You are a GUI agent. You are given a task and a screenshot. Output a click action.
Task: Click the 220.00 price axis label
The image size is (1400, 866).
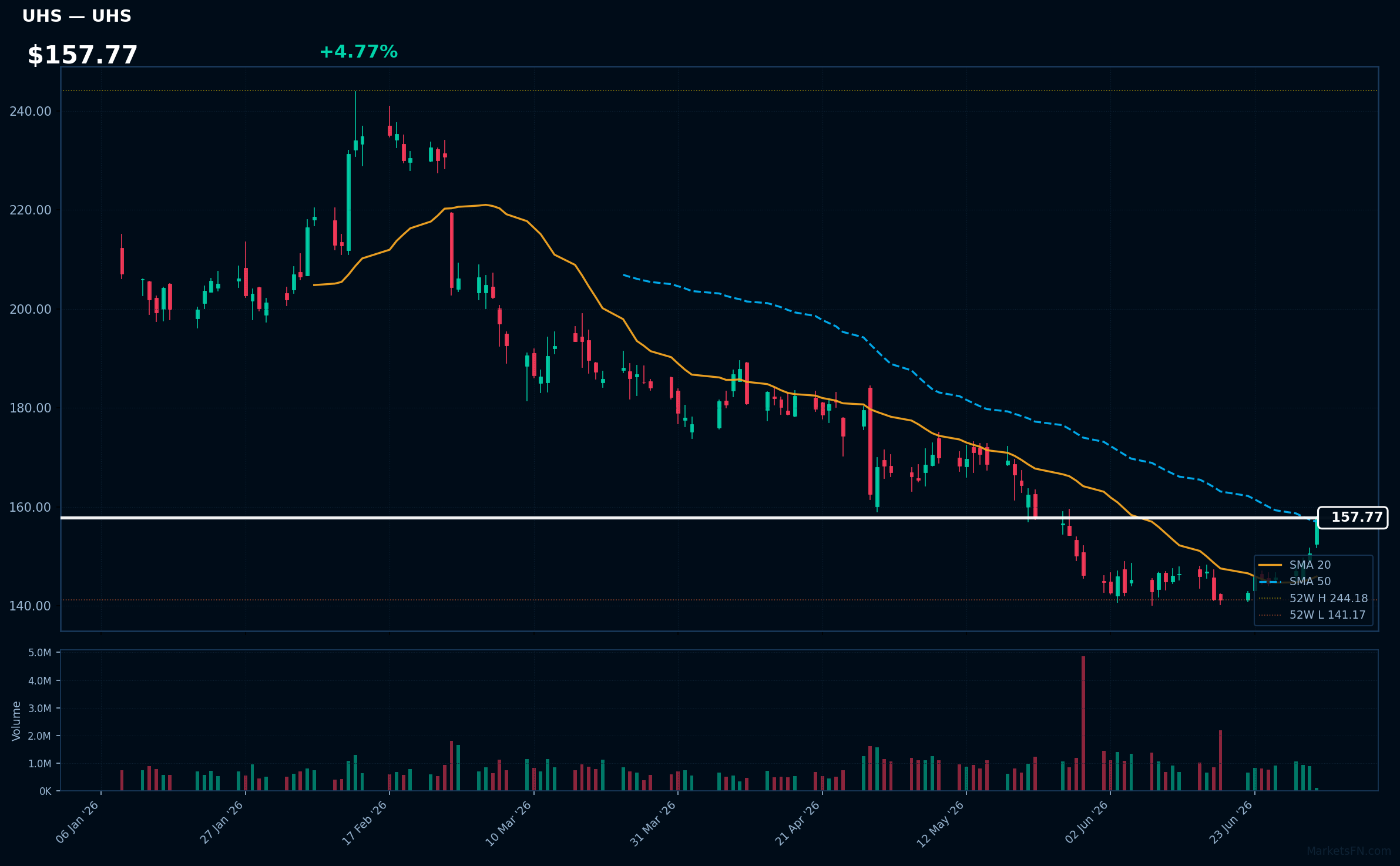31,210
